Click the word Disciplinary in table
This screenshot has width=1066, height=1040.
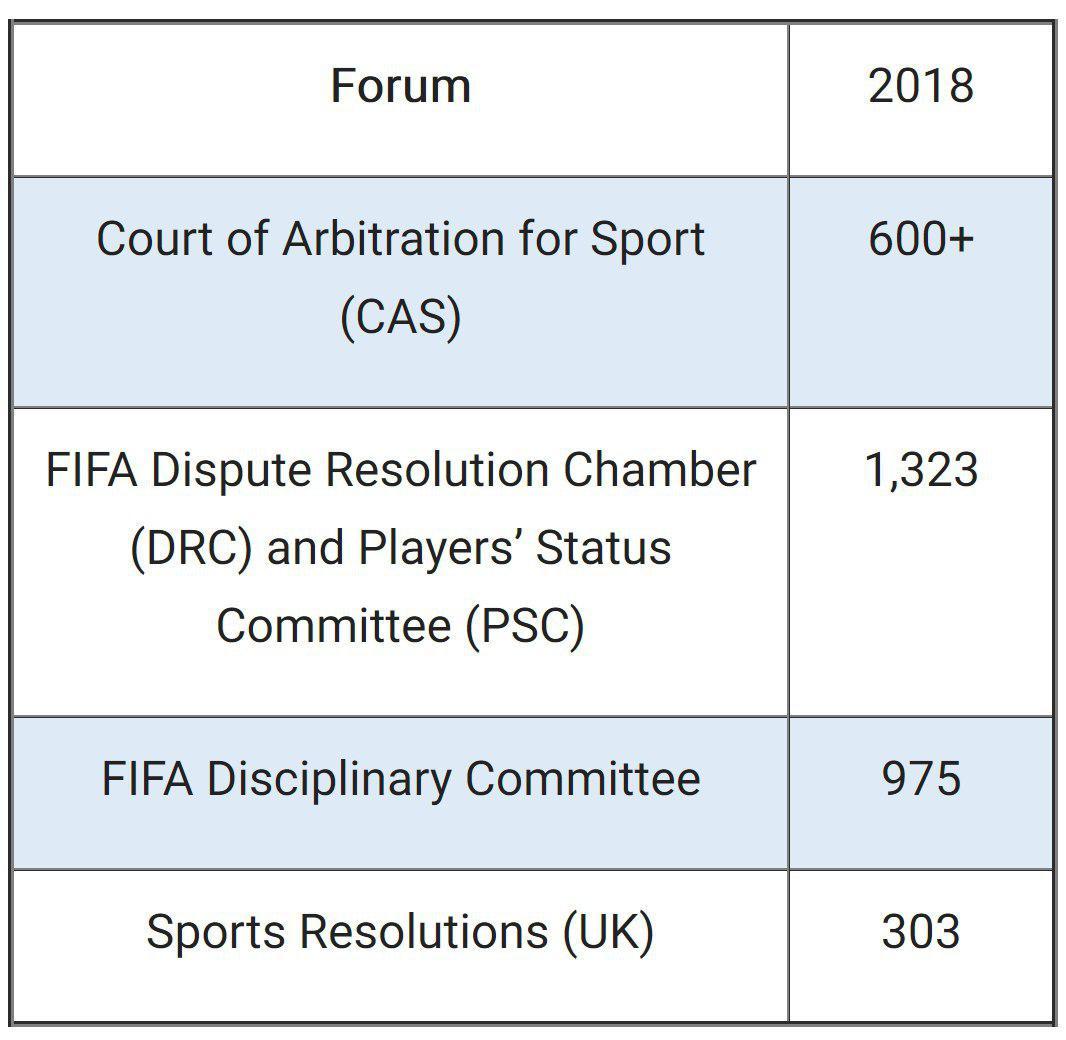(329, 779)
